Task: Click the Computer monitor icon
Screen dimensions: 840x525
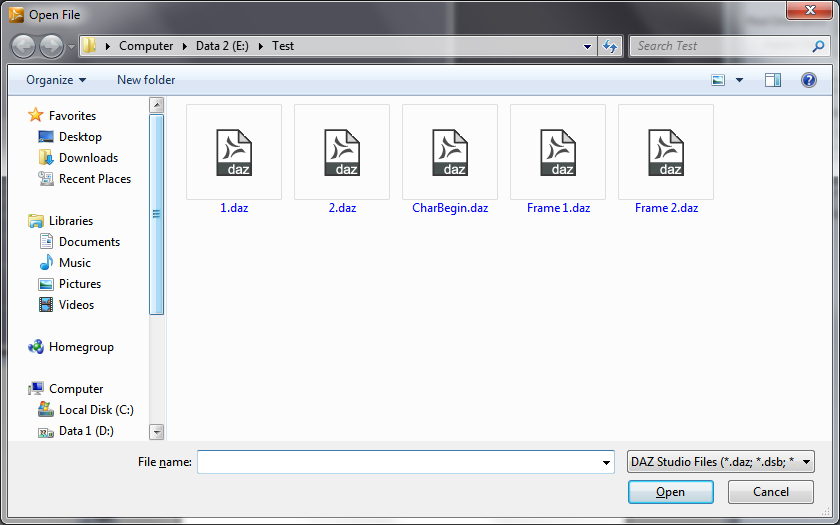Action: [36, 388]
